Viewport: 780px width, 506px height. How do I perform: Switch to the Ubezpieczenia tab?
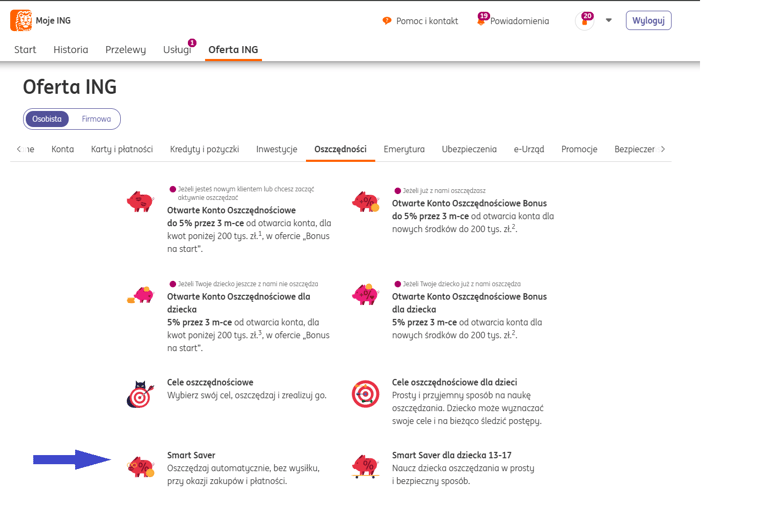469,149
